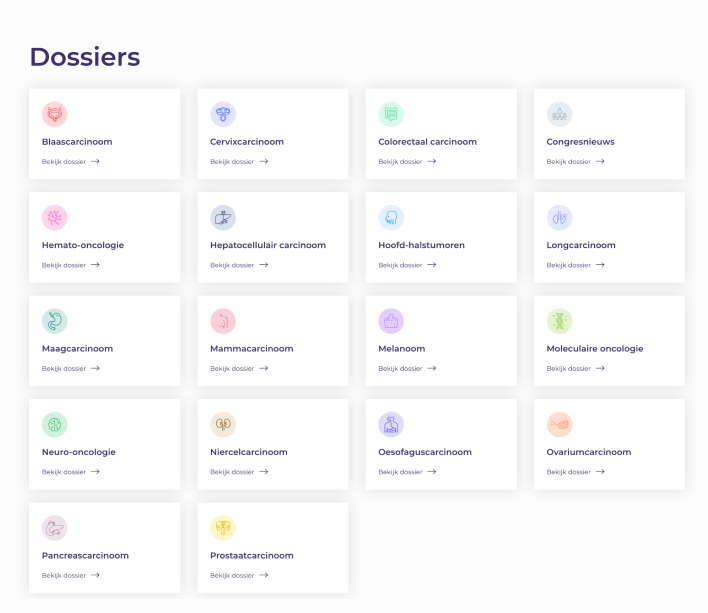Click the Hoofd-halstumoren head icon

point(391,218)
